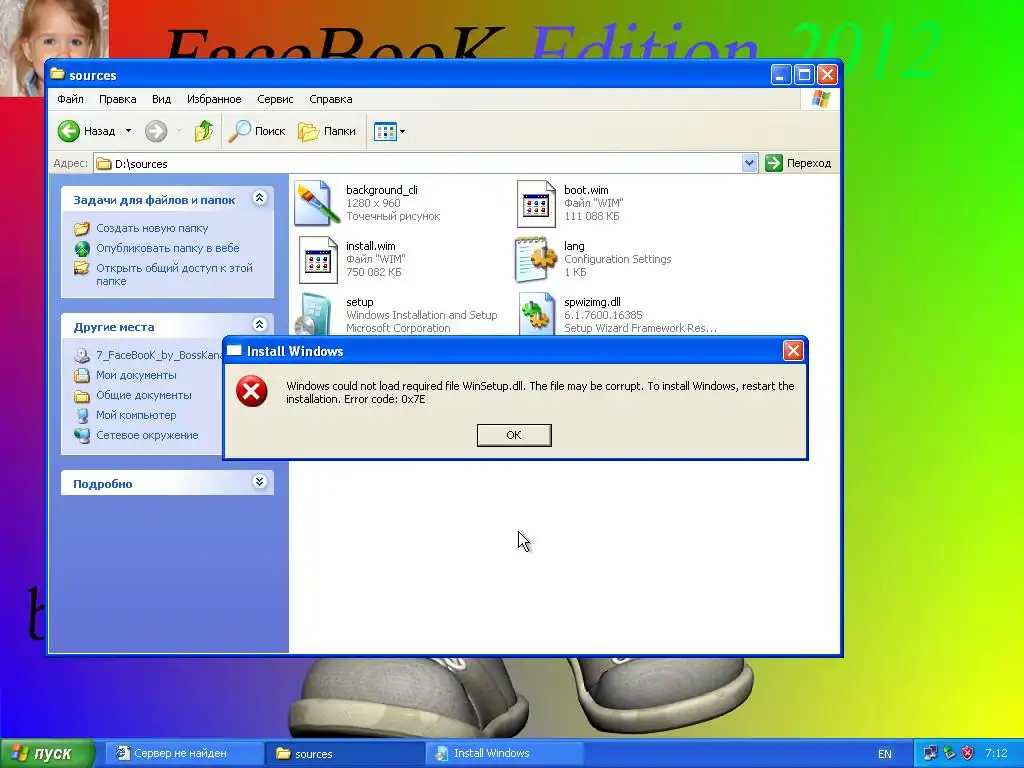Screen dimensions: 1024x768
Task: Select the install.wim file icon
Action: click(318, 259)
